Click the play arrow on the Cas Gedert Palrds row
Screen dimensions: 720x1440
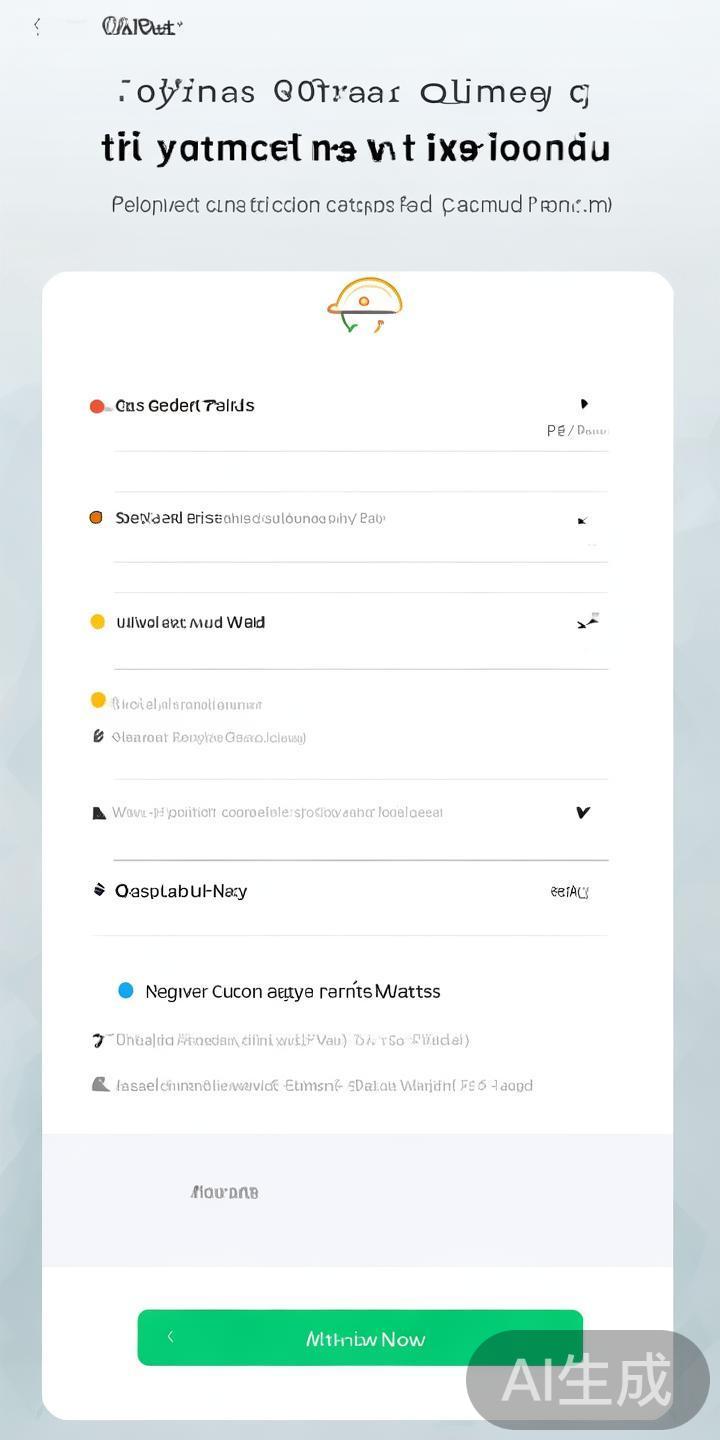584,404
